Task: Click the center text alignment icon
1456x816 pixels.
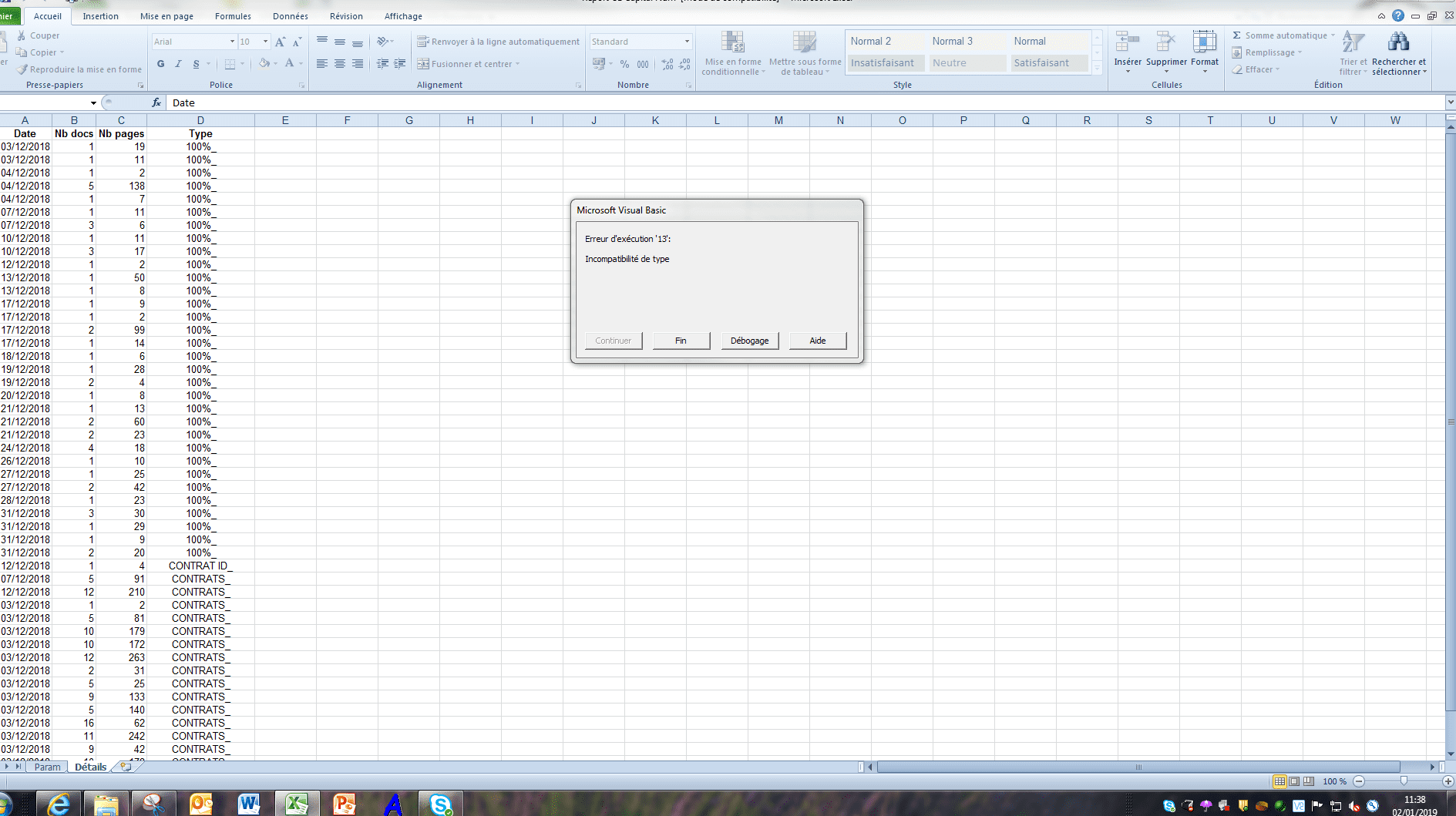Action: tap(339, 64)
